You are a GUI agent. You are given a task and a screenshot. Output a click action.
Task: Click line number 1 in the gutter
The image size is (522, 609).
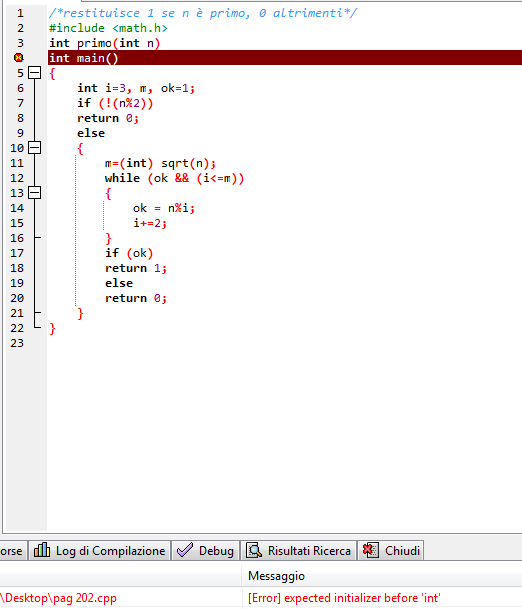[20, 13]
